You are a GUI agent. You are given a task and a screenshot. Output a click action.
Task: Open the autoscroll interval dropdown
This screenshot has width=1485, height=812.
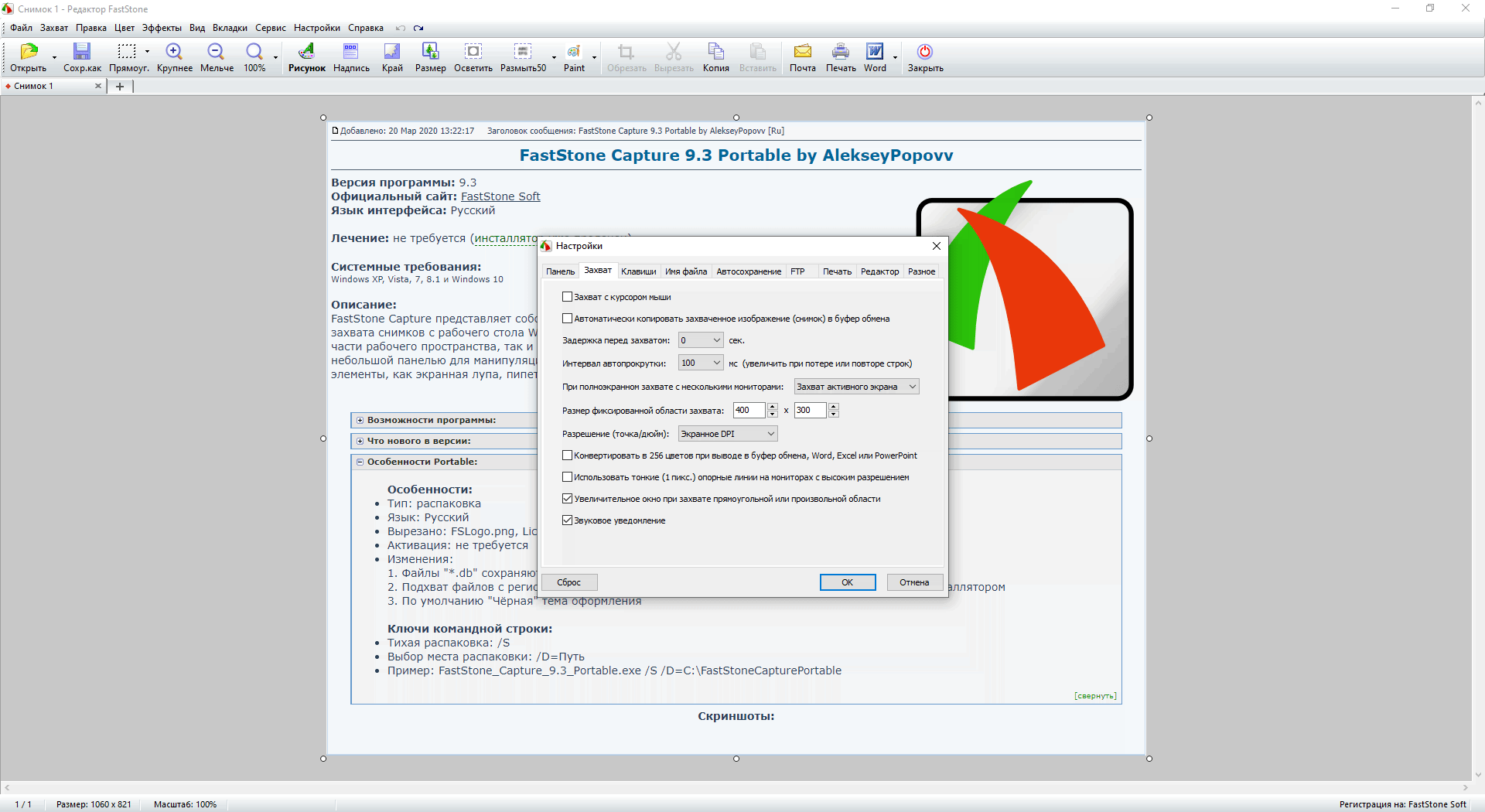tap(701, 363)
